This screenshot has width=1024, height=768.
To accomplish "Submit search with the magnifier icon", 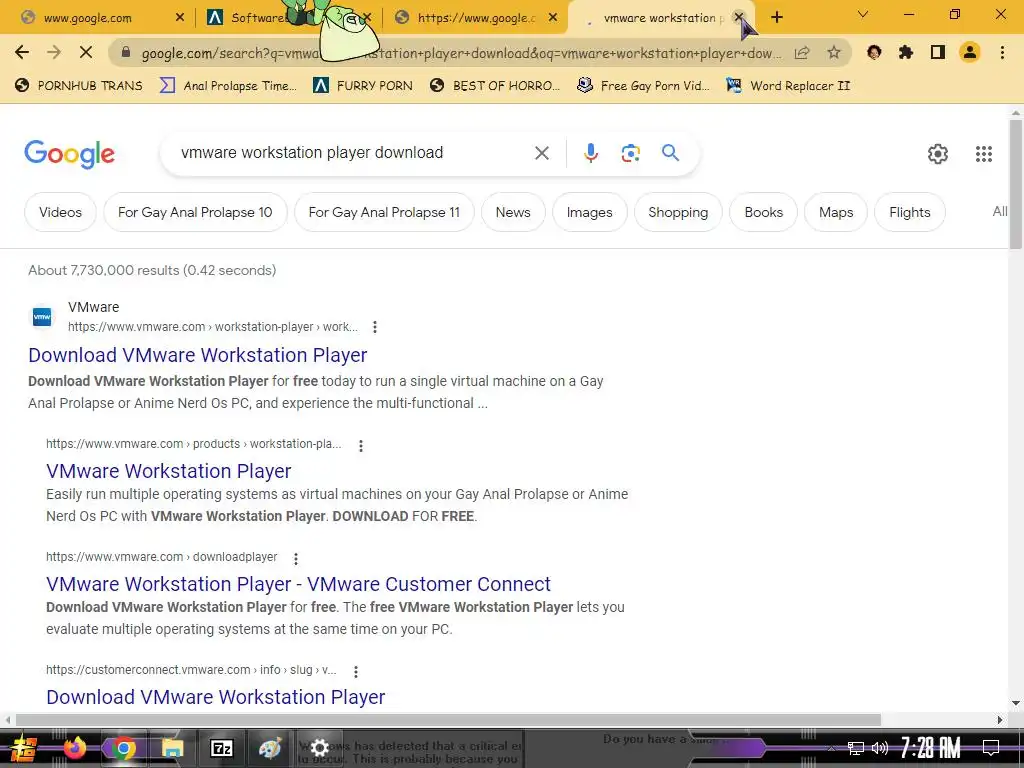I will pos(670,153).
